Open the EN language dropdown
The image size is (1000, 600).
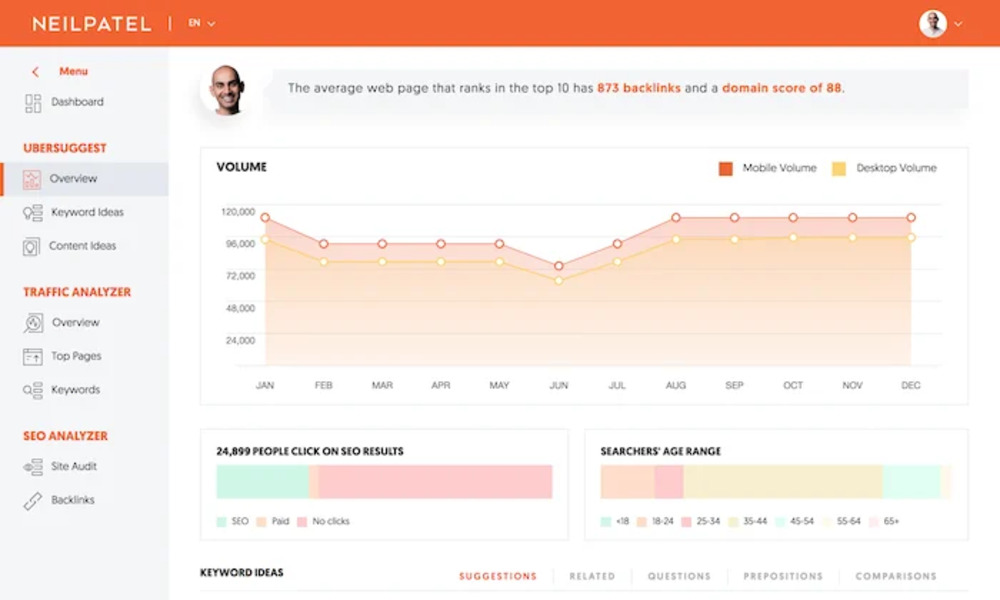point(199,21)
